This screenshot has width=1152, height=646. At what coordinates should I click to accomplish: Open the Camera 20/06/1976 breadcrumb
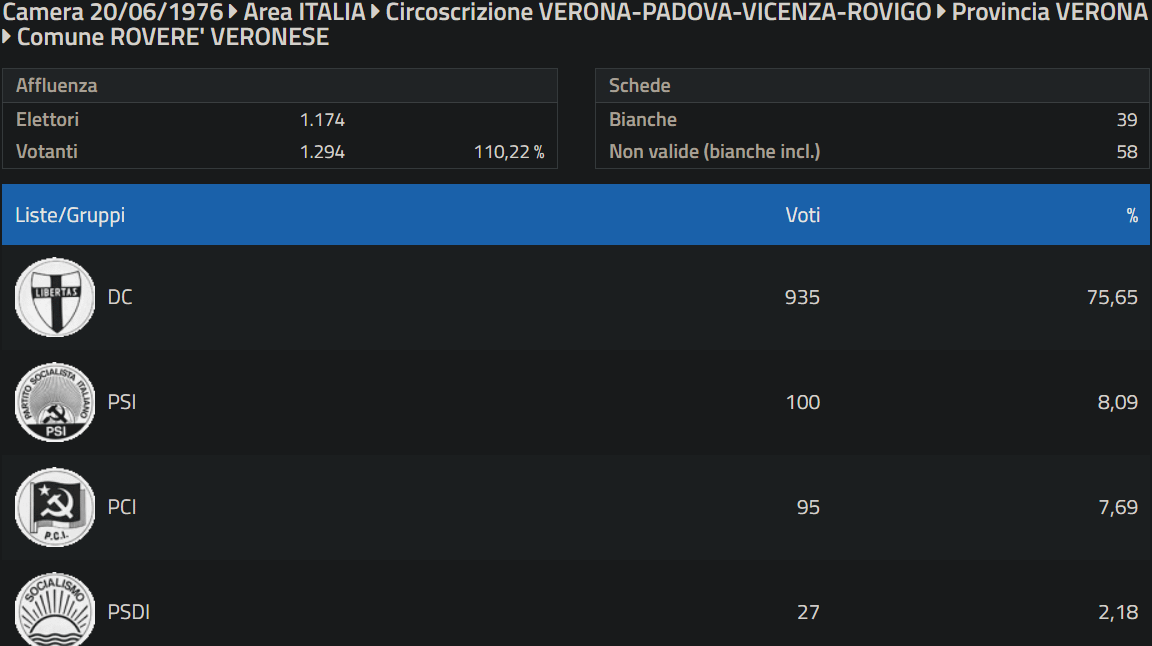113,13
